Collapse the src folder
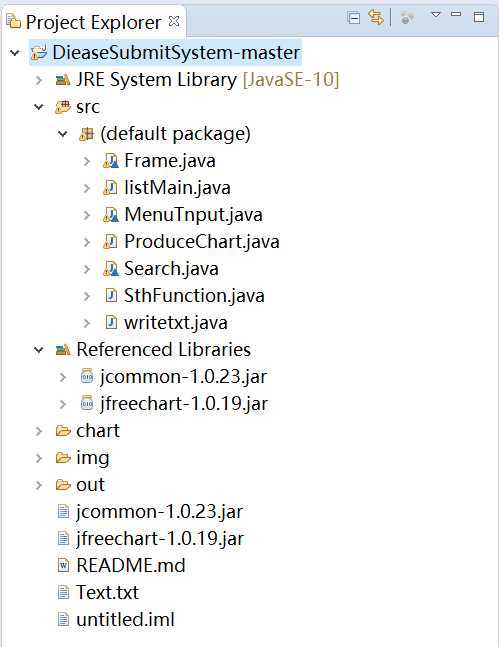This screenshot has height=647, width=499. pyautogui.click(x=39, y=107)
